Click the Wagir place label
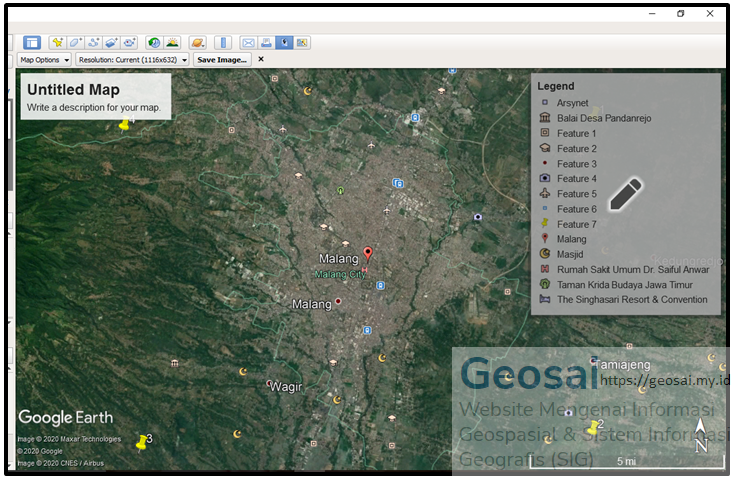This screenshot has height=483, width=739. coord(286,387)
